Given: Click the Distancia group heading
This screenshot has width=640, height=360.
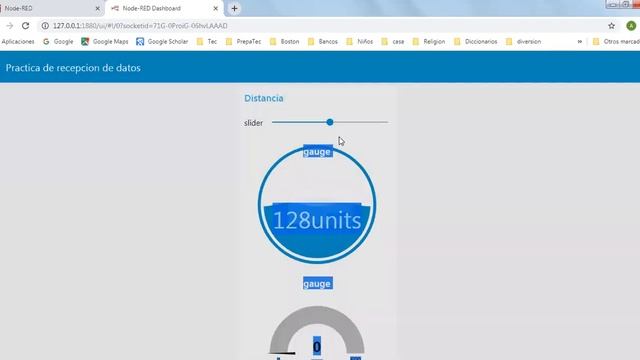Looking at the screenshot, I should tap(264, 98).
